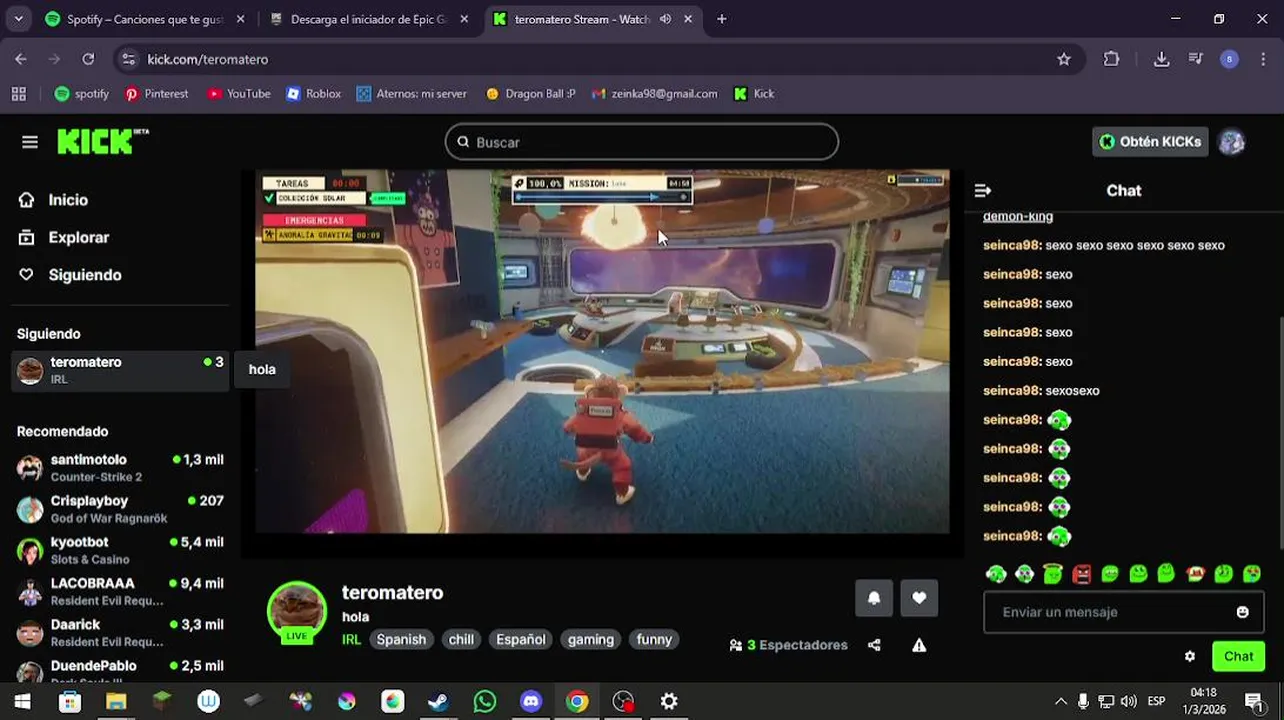Switch to the Epic Games launcher download tab
Viewport: 1284px width, 720px height.
tap(368, 19)
